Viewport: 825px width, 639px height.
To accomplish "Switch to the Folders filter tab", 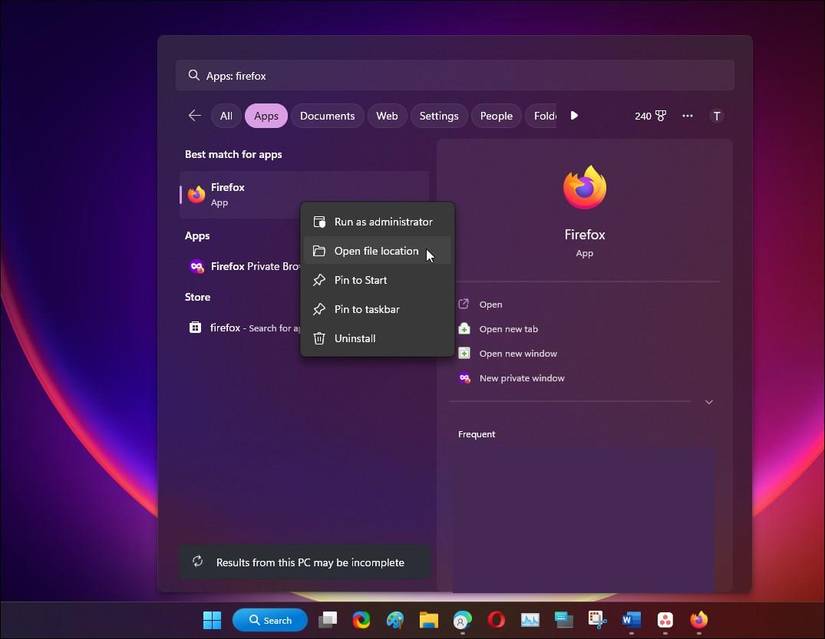I will click(542, 116).
